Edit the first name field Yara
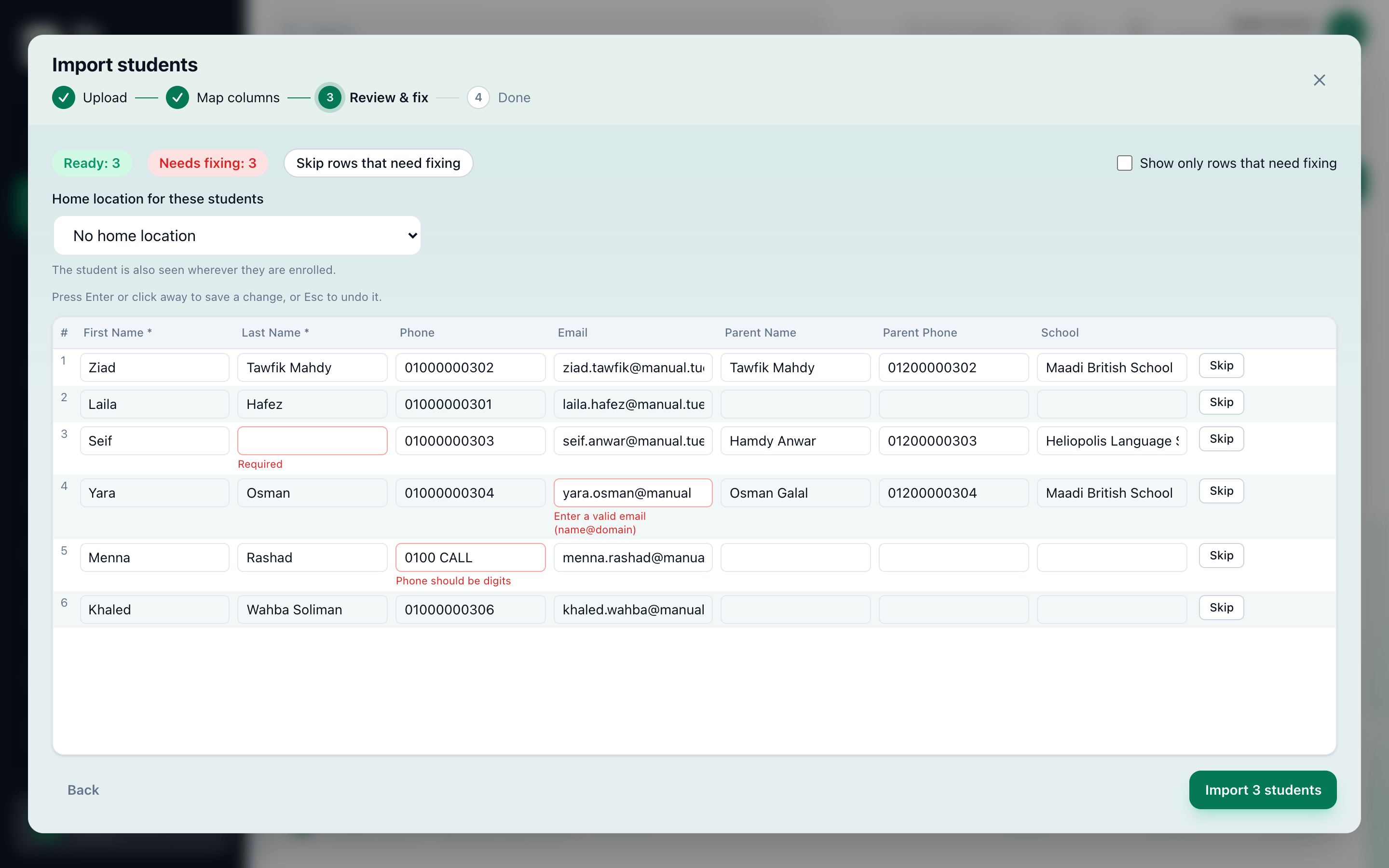Screen dimensions: 1389x868 (x=155, y=493)
